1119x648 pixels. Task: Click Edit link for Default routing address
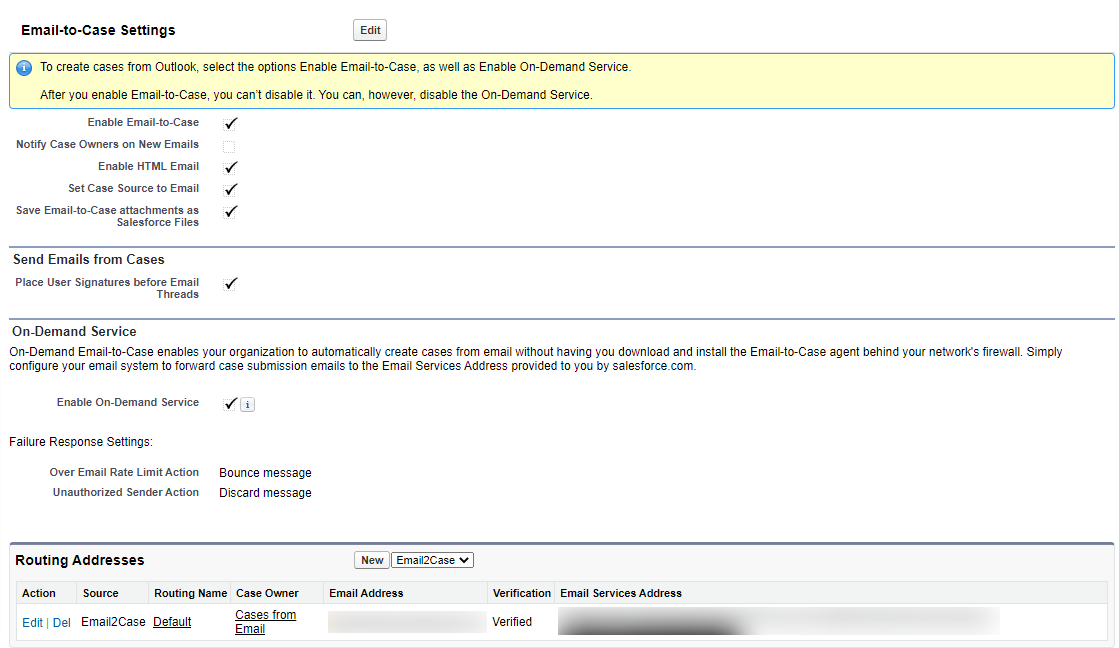[x=32, y=622]
